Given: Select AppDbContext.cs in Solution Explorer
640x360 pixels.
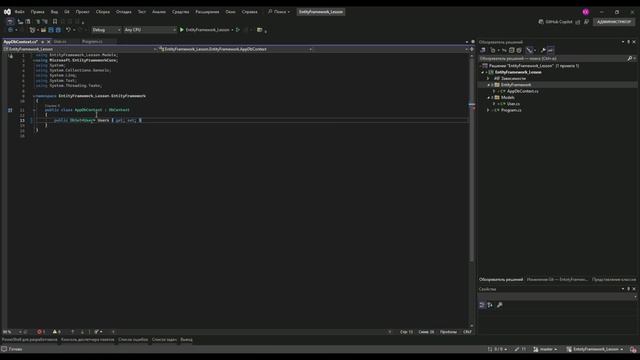Looking at the screenshot, I should pyautogui.click(x=522, y=91).
